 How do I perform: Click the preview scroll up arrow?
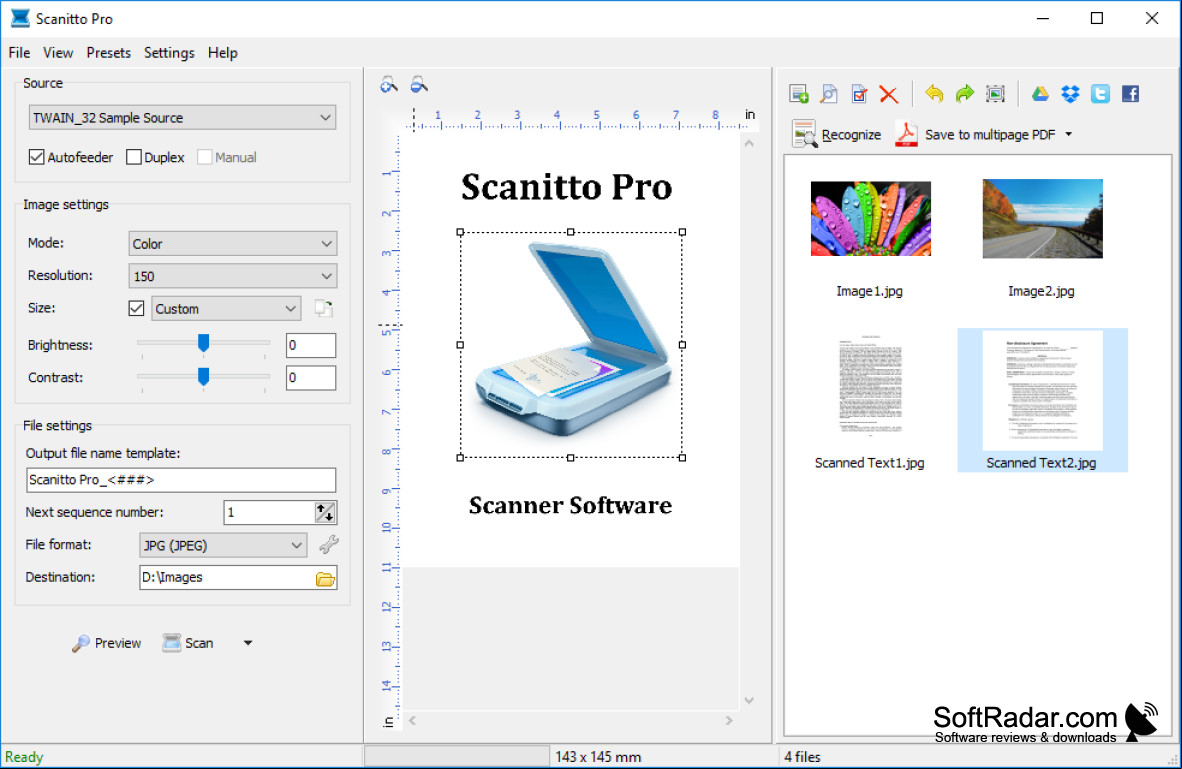pyautogui.click(x=749, y=142)
